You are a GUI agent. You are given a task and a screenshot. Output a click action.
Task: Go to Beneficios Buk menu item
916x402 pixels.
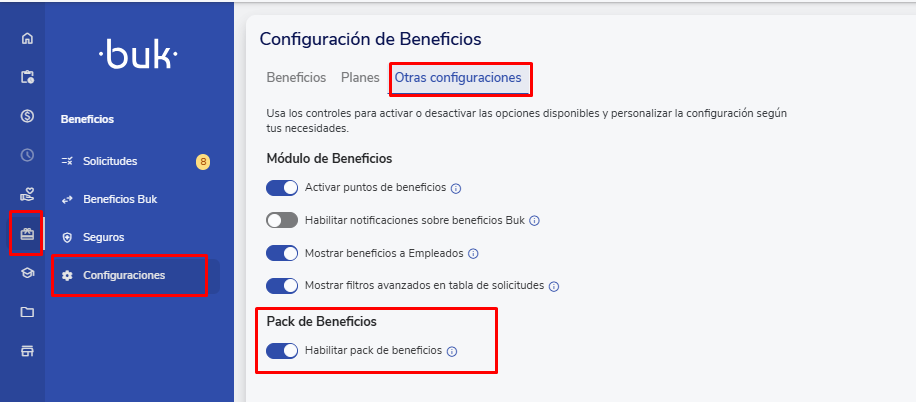pos(120,199)
